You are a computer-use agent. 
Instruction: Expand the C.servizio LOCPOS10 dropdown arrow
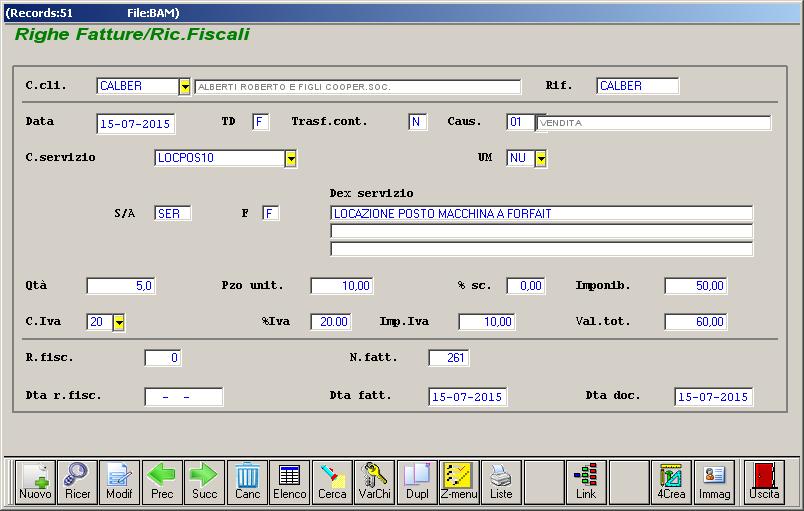tap(291, 159)
